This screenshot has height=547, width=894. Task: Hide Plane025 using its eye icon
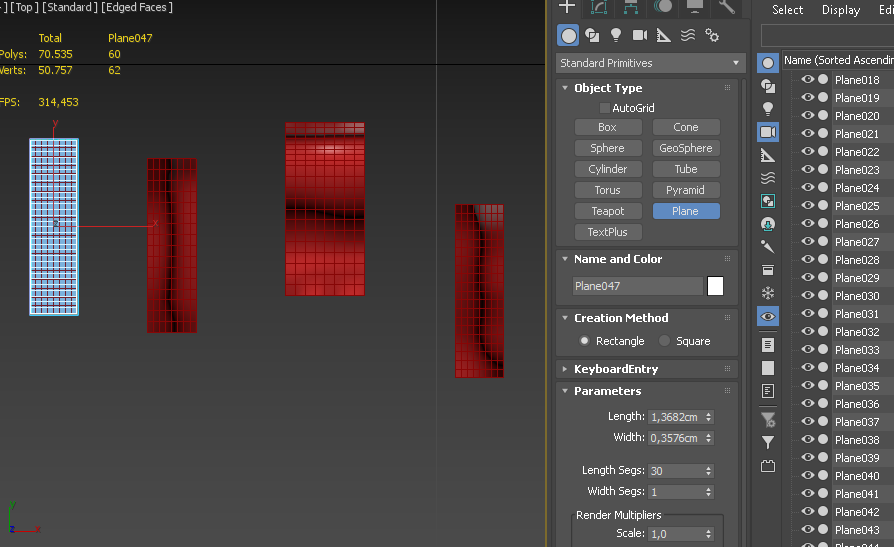(807, 206)
